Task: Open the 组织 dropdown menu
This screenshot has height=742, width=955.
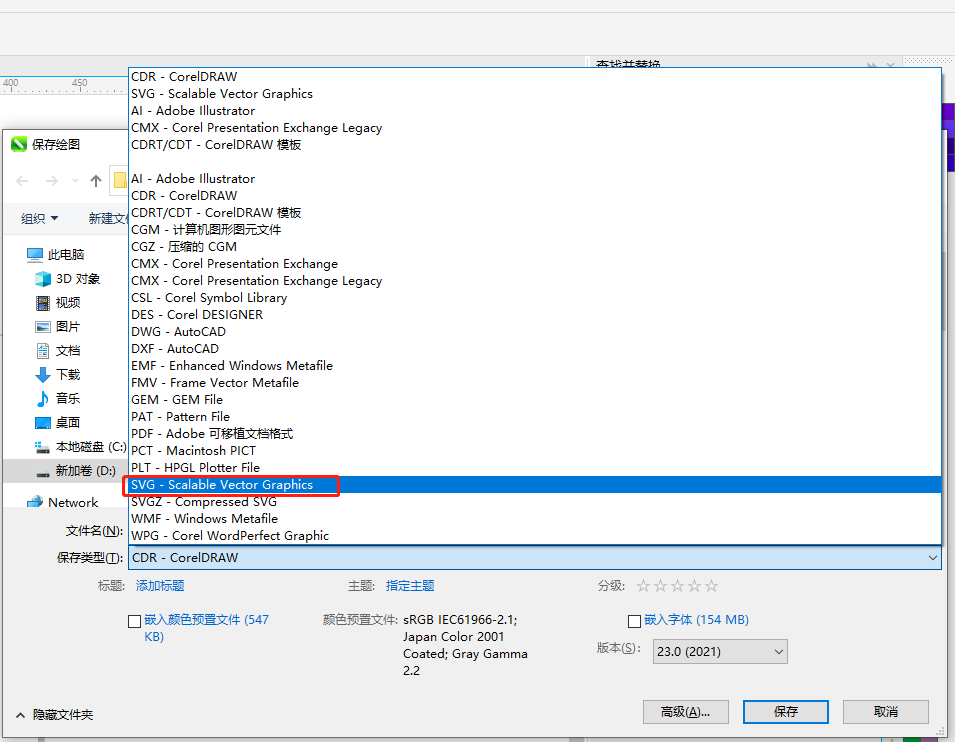Action: (40, 219)
